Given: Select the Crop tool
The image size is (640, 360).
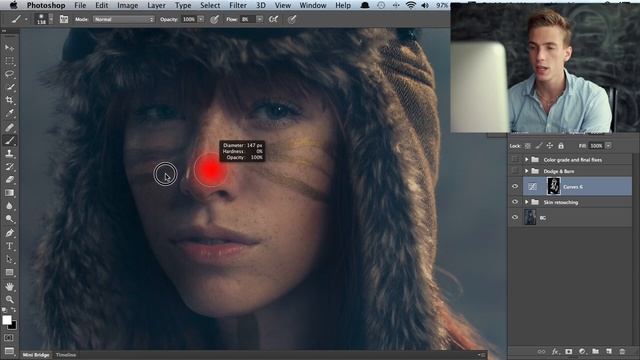Looking at the screenshot, I should [x=9, y=100].
